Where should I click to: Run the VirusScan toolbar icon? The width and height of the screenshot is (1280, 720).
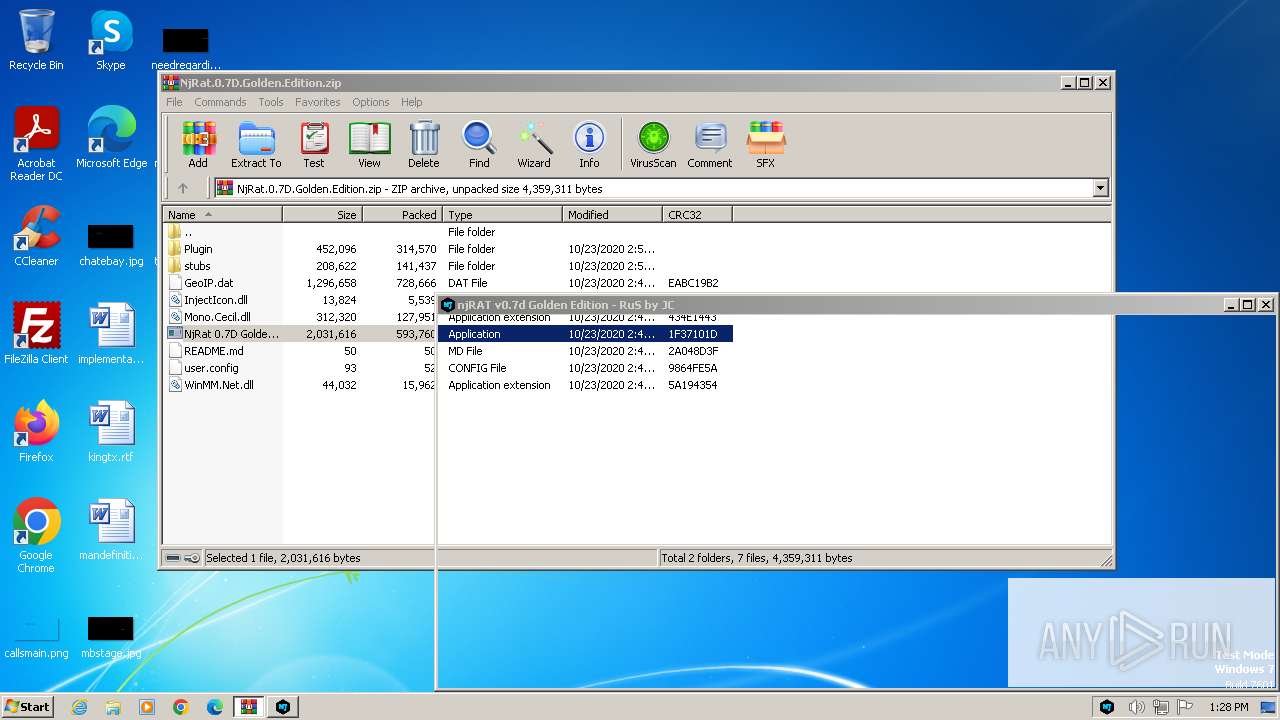[x=653, y=145]
